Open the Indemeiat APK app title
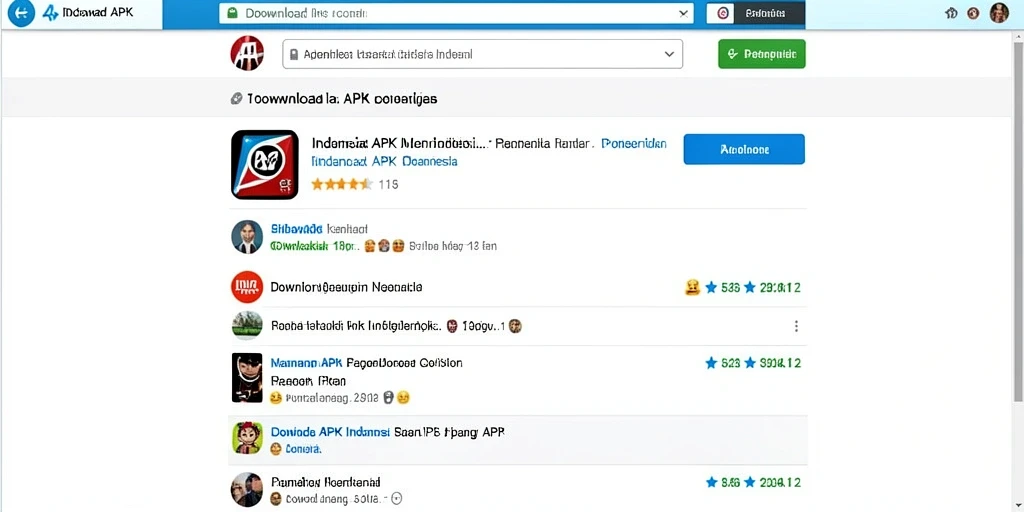Screen dimensions: 1024x512 pyautogui.click(x=400, y=143)
